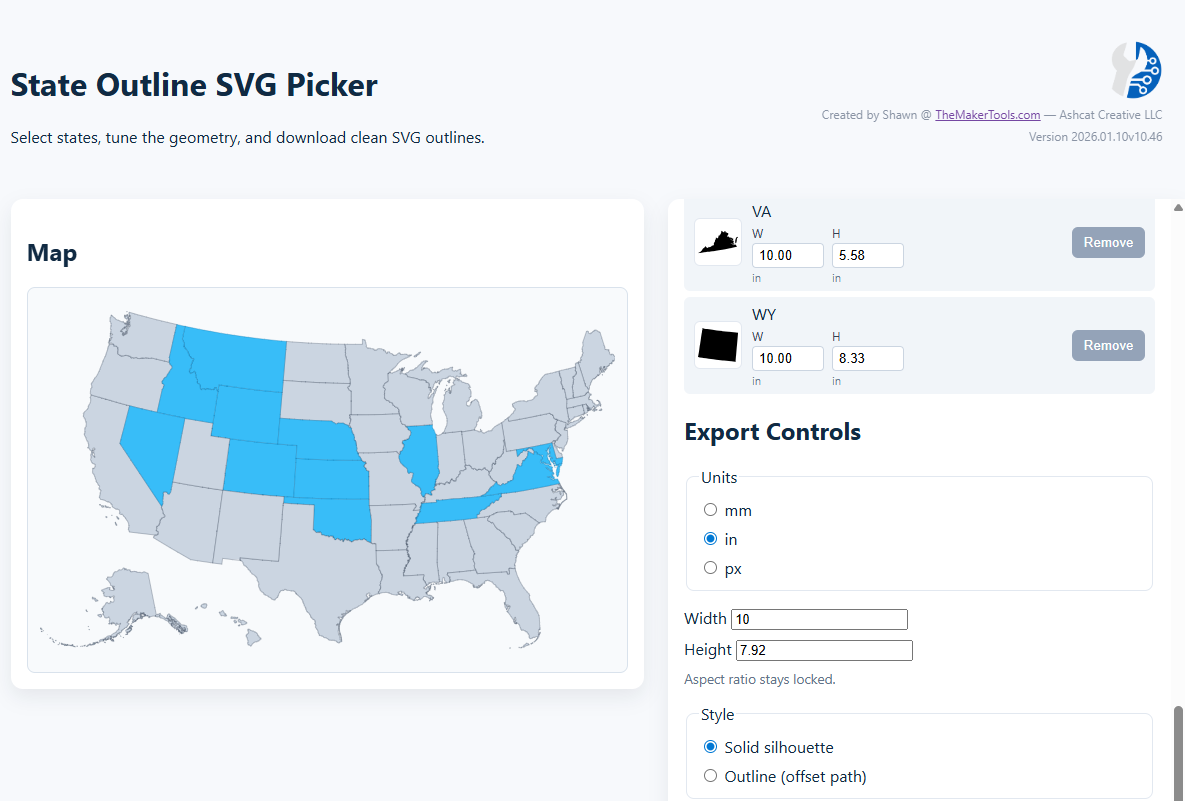Remove the WY state from the list
Image resolution: width=1185 pixels, height=801 pixels.
tap(1108, 345)
